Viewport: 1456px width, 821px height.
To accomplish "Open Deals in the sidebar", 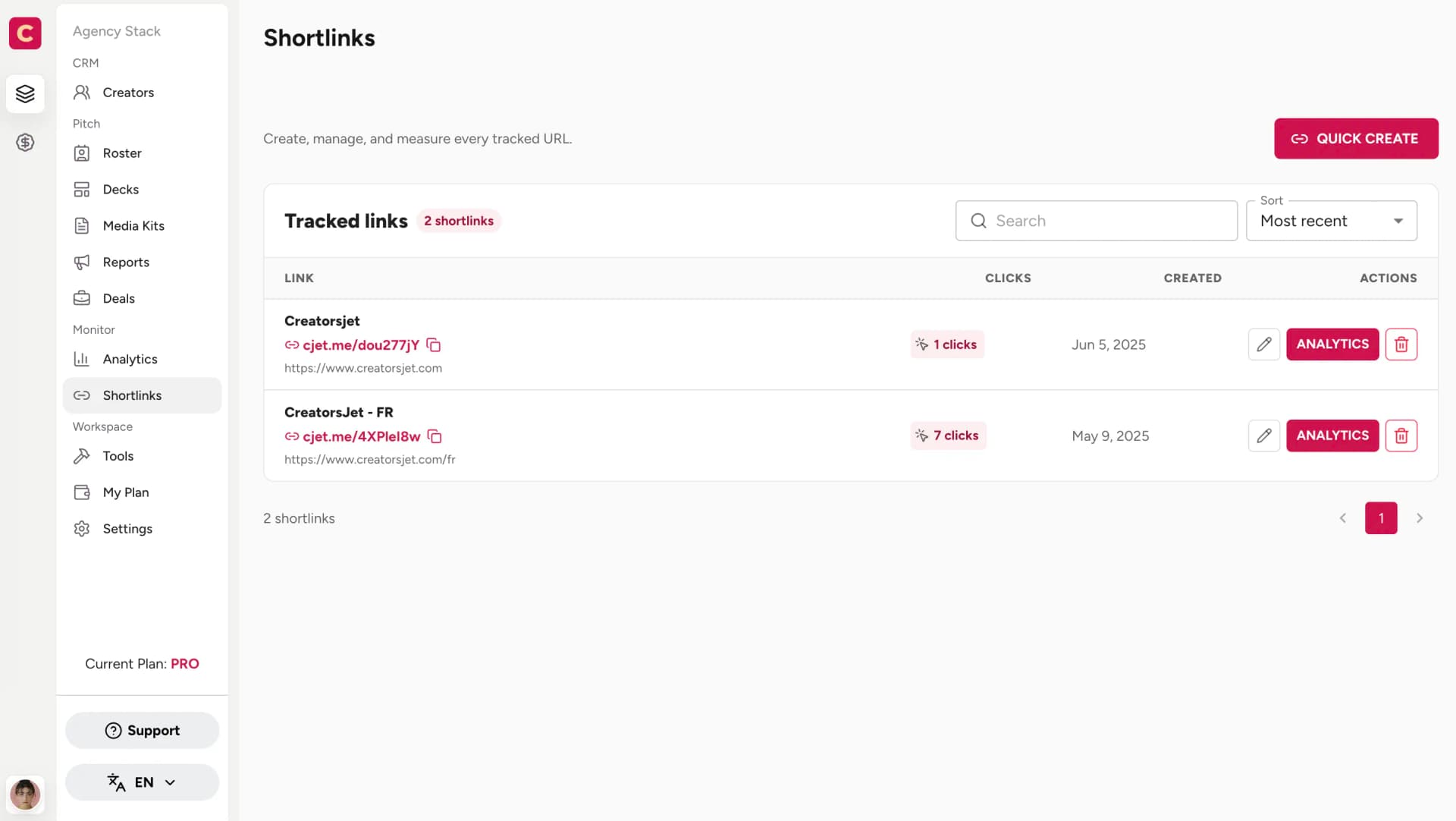I will (x=142, y=299).
